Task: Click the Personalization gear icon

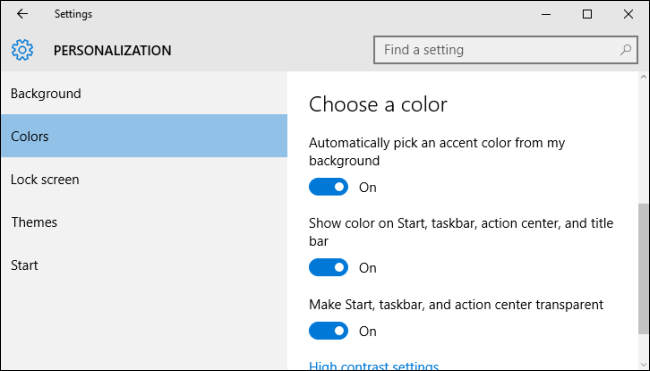Action: point(22,50)
